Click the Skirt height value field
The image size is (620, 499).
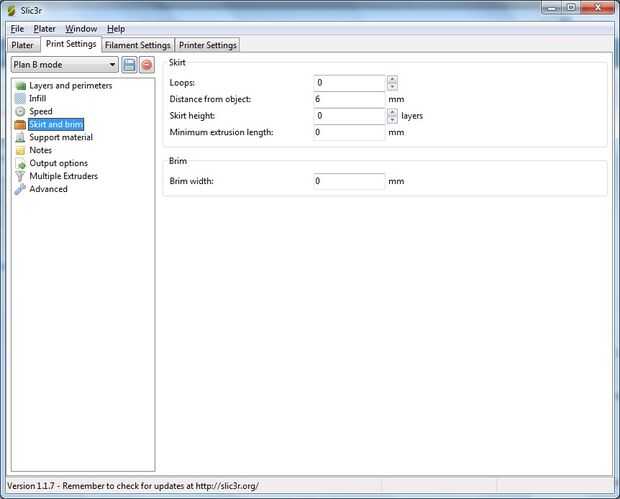(349, 116)
